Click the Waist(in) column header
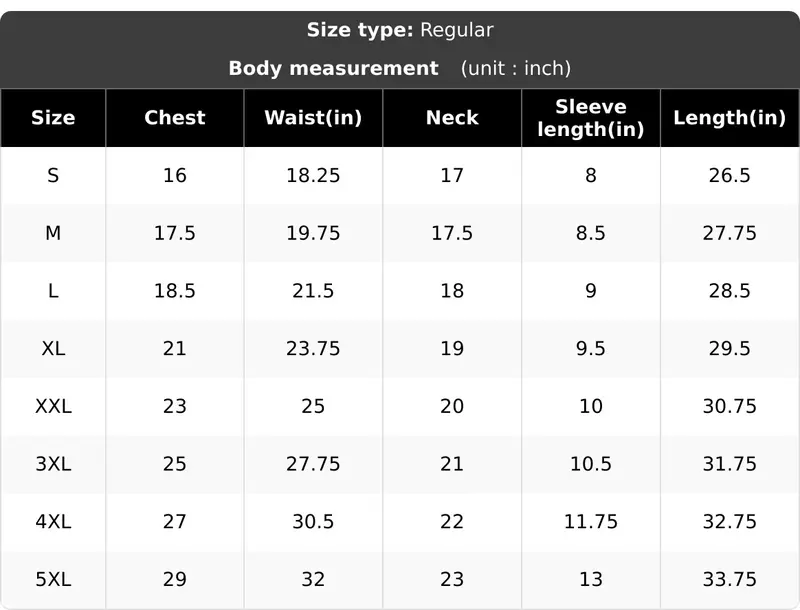Image resolution: width=800 pixels, height=610 pixels. (313, 118)
